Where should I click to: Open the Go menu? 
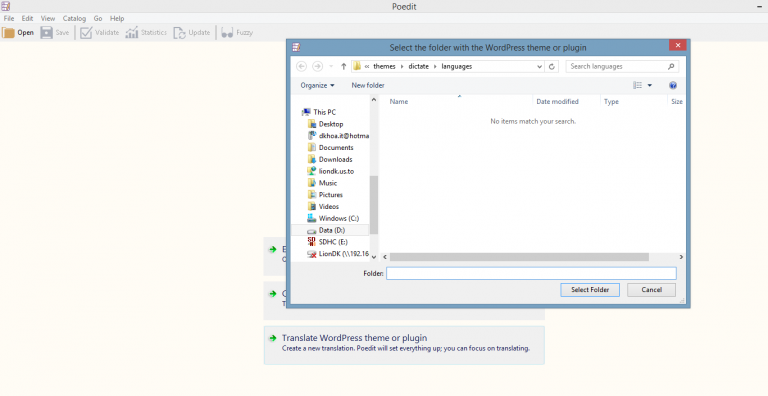pyautogui.click(x=98, y=19)
